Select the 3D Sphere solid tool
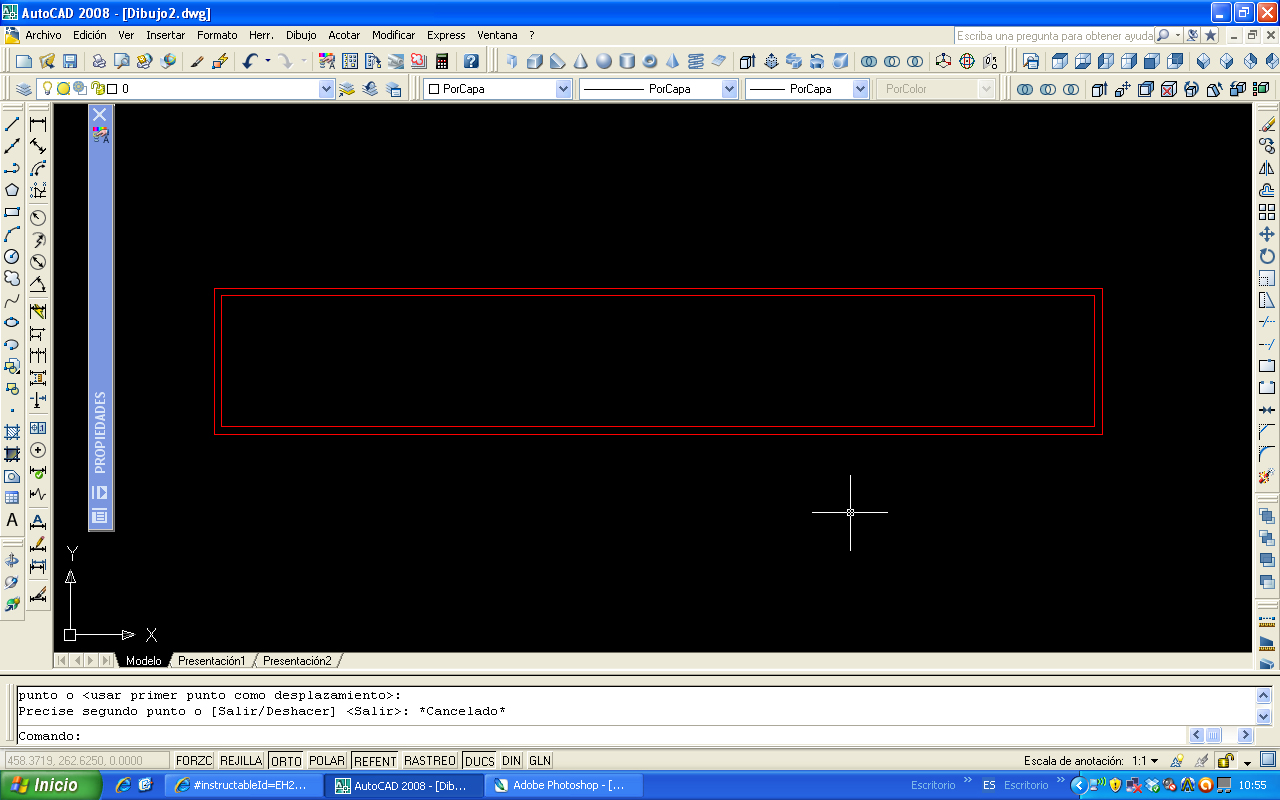The width and height of the screenshot is (1280, 800). [x=603, y=61]
